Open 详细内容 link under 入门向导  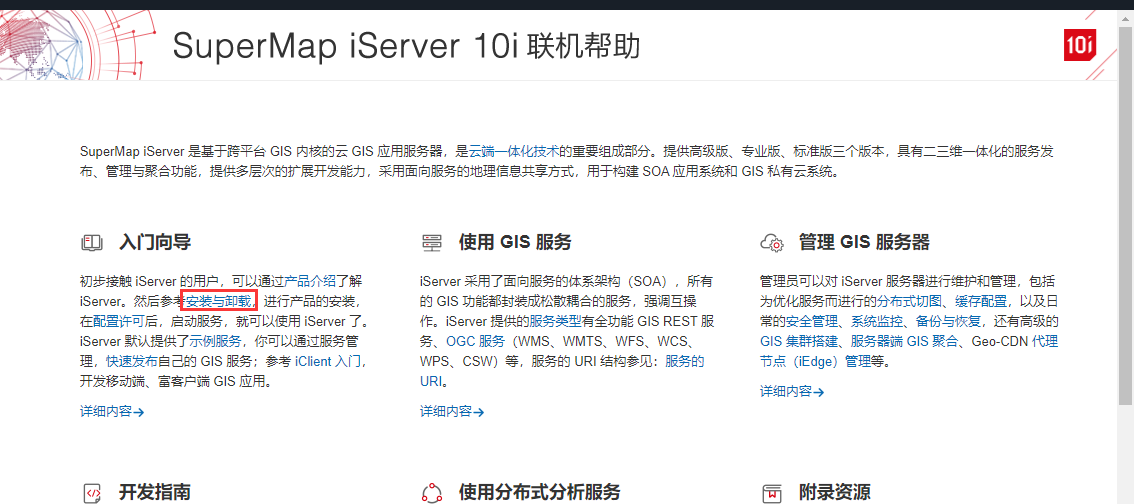(112, 412)
